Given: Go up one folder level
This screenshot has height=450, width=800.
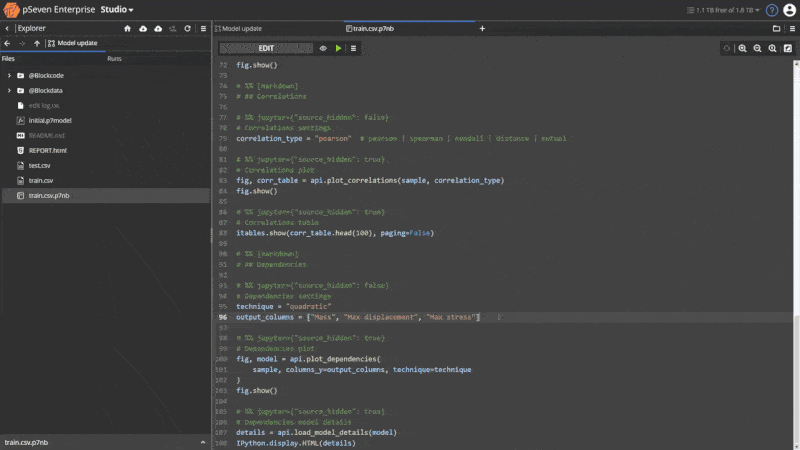Looking at the screenshot, I should point(37,43).
